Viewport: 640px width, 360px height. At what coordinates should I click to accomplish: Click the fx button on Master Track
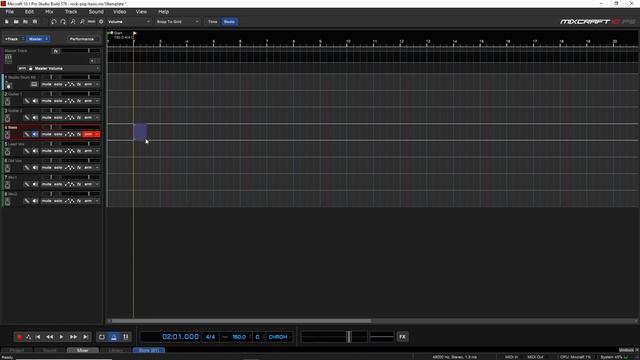[x=56, y=51]
